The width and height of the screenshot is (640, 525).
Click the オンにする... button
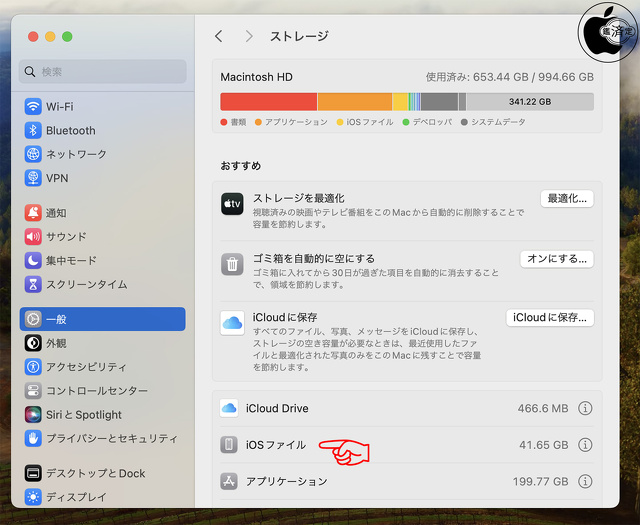557,259
